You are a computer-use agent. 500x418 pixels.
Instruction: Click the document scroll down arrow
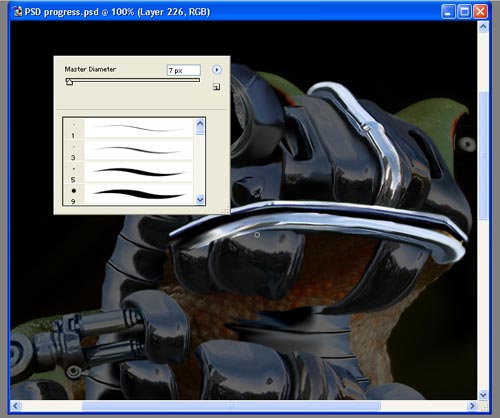(483, 395)
